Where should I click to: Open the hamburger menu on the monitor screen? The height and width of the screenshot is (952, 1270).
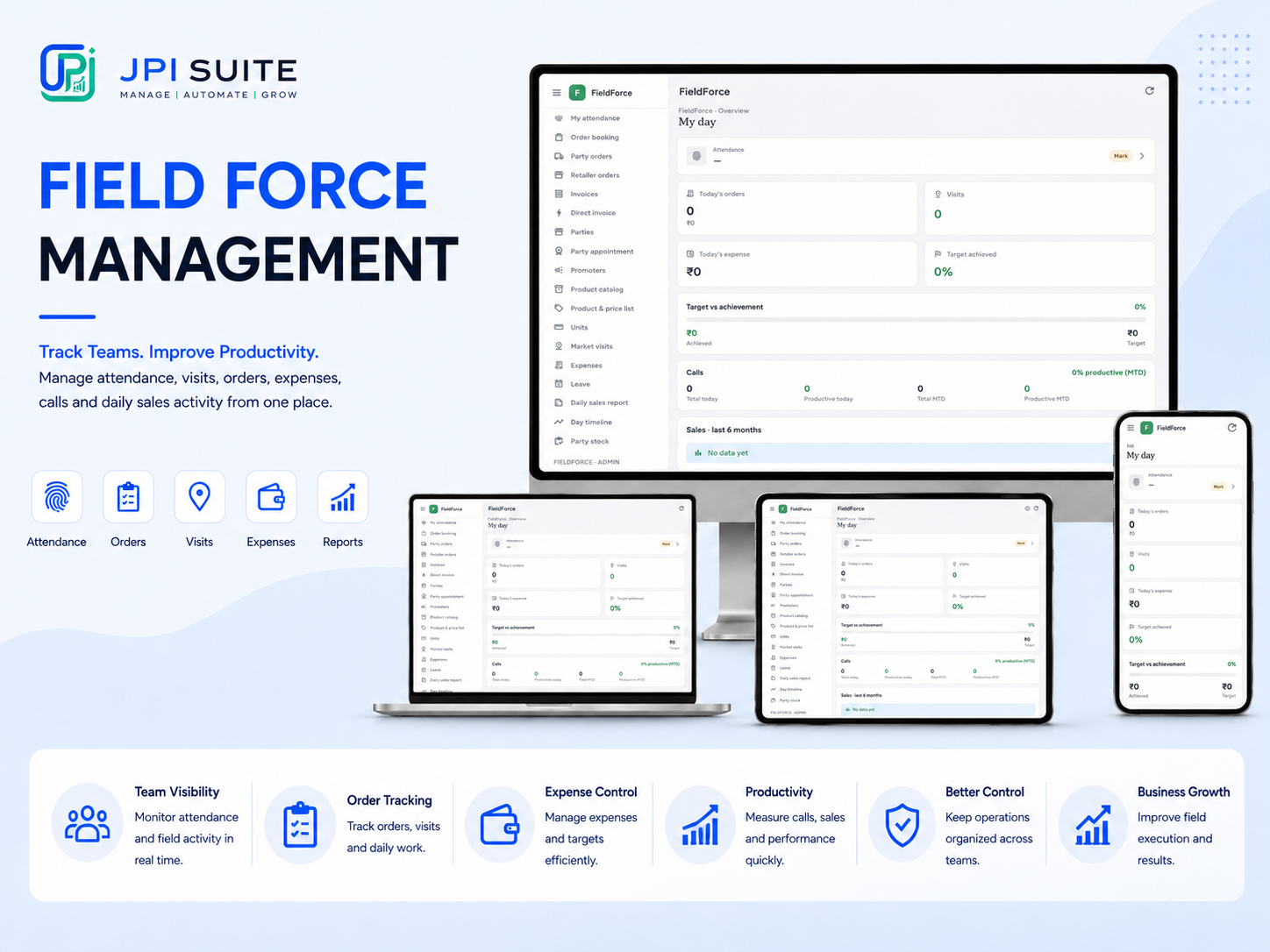click(x=556, y=92)
